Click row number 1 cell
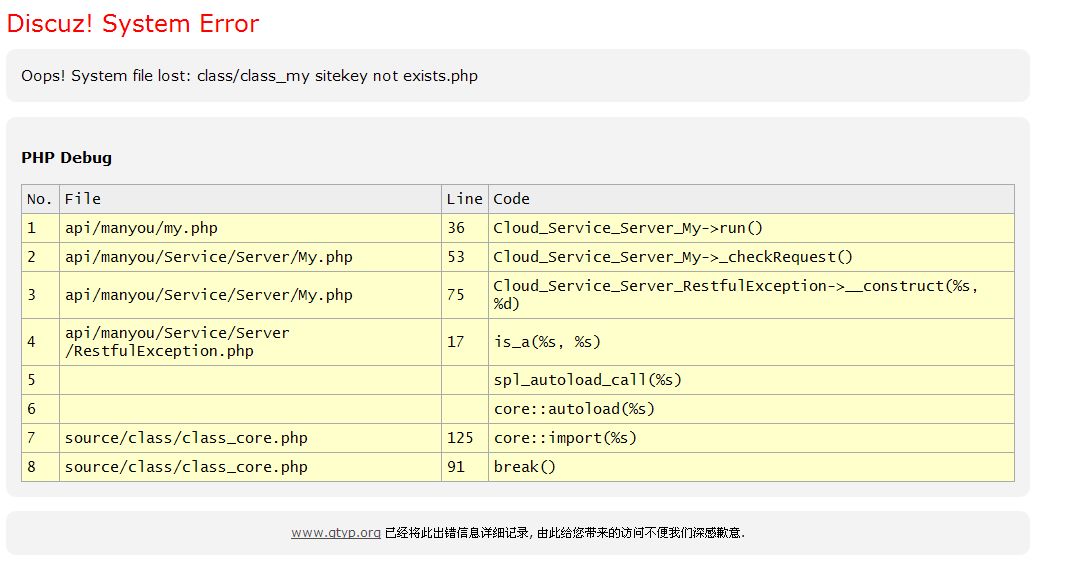 tap(40, 228)
